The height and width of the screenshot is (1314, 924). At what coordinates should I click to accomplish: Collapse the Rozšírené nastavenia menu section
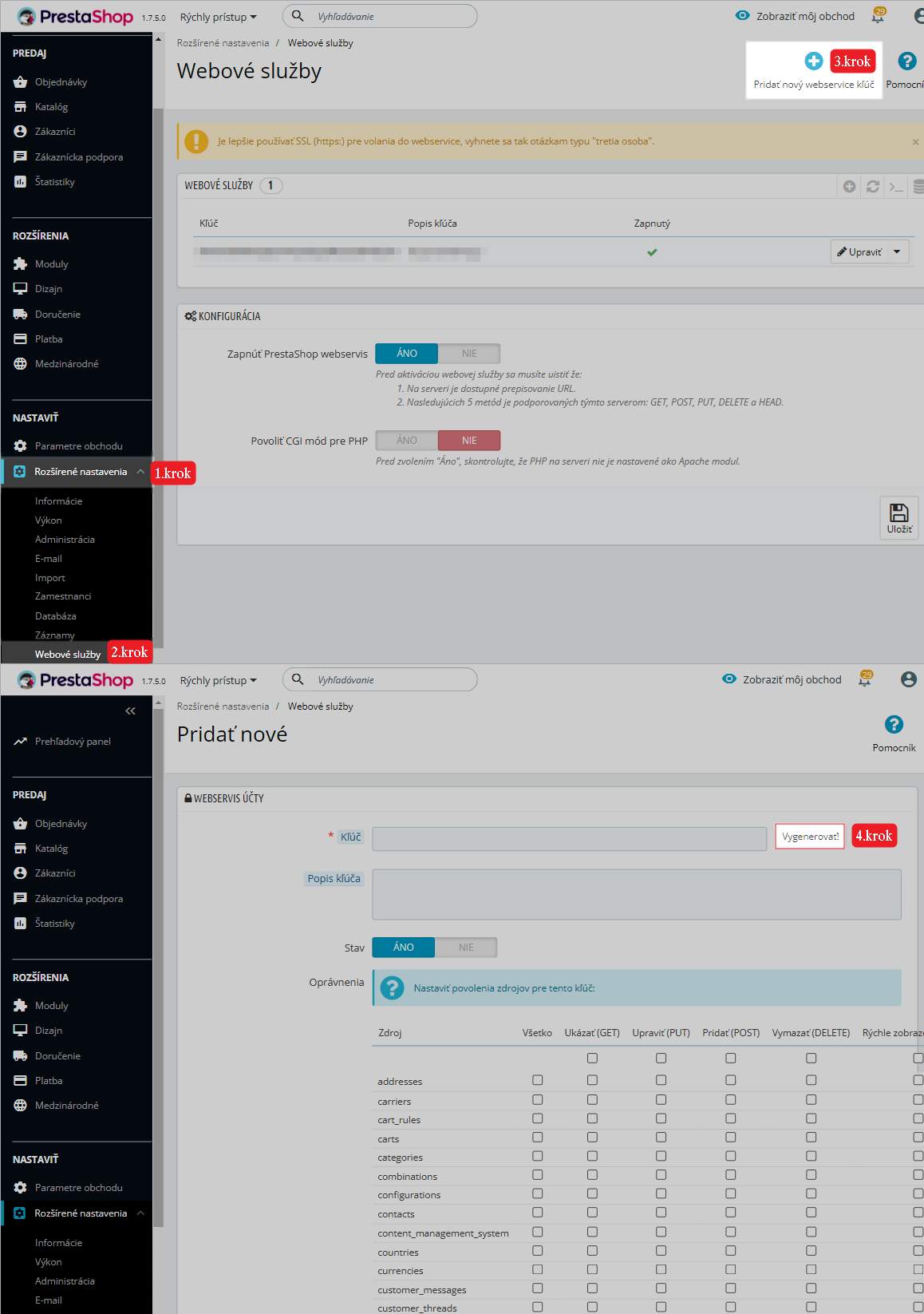click(x=140, y=472)
